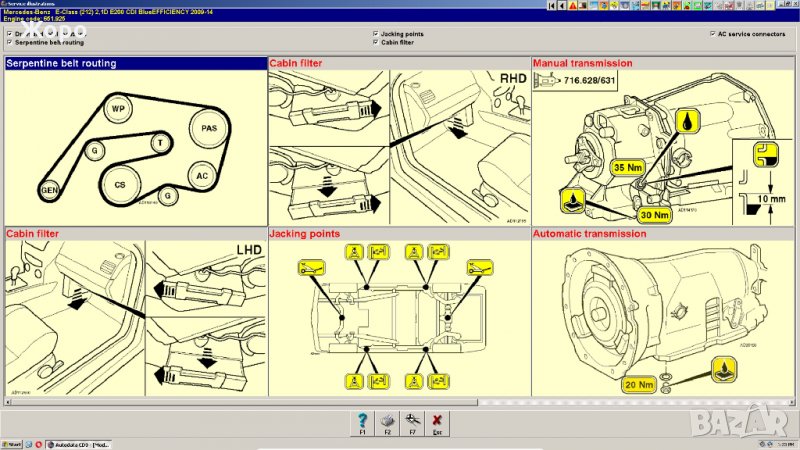The height and width of the screenshot is (450, 800).
Task: Toggle the Cabin filter checkbox
Action: pyautogui.click(x=375, y=43)
